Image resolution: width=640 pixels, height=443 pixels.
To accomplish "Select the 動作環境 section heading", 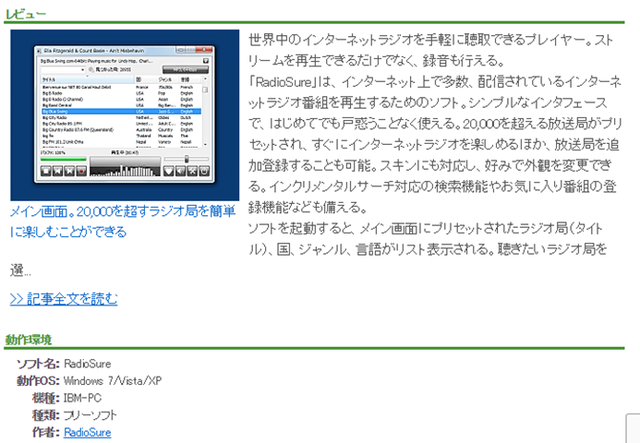I will tap(28, 340).
